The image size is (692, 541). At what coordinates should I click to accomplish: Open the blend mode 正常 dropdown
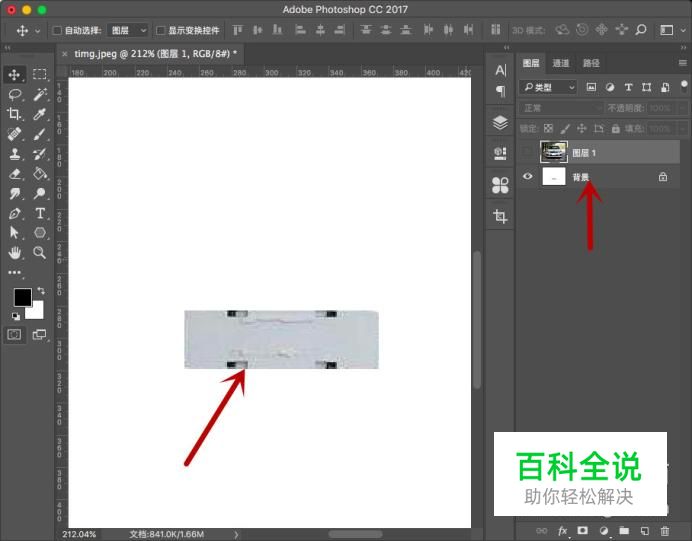click(561, 108)
